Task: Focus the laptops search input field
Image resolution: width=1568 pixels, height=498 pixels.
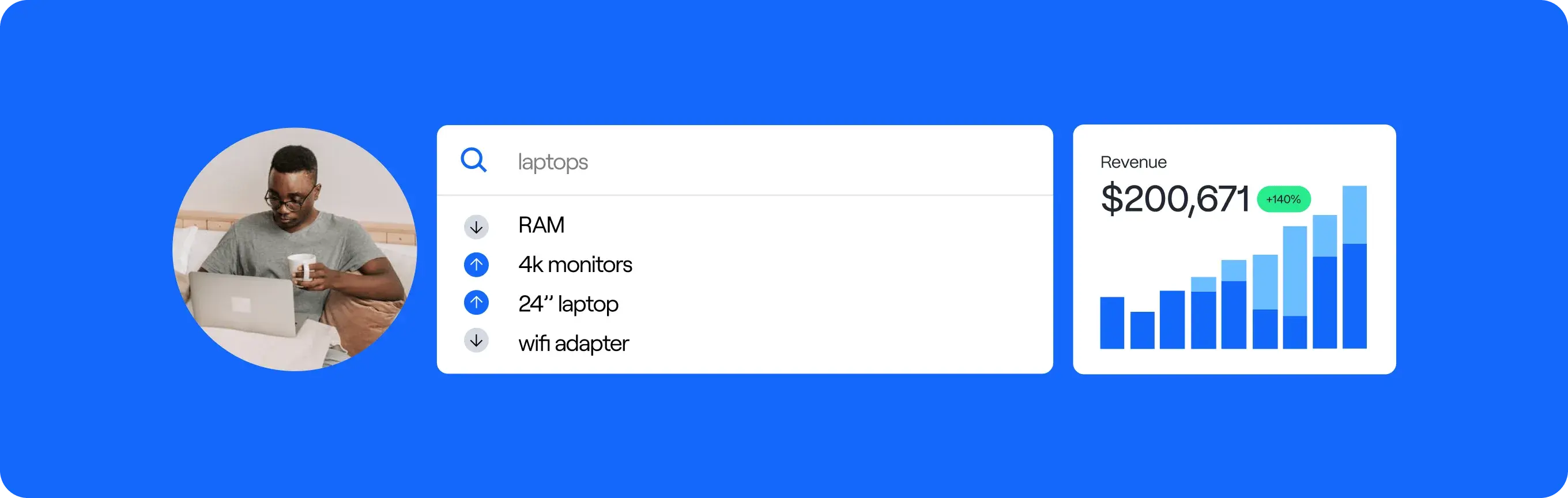Action: click(745, 161)
